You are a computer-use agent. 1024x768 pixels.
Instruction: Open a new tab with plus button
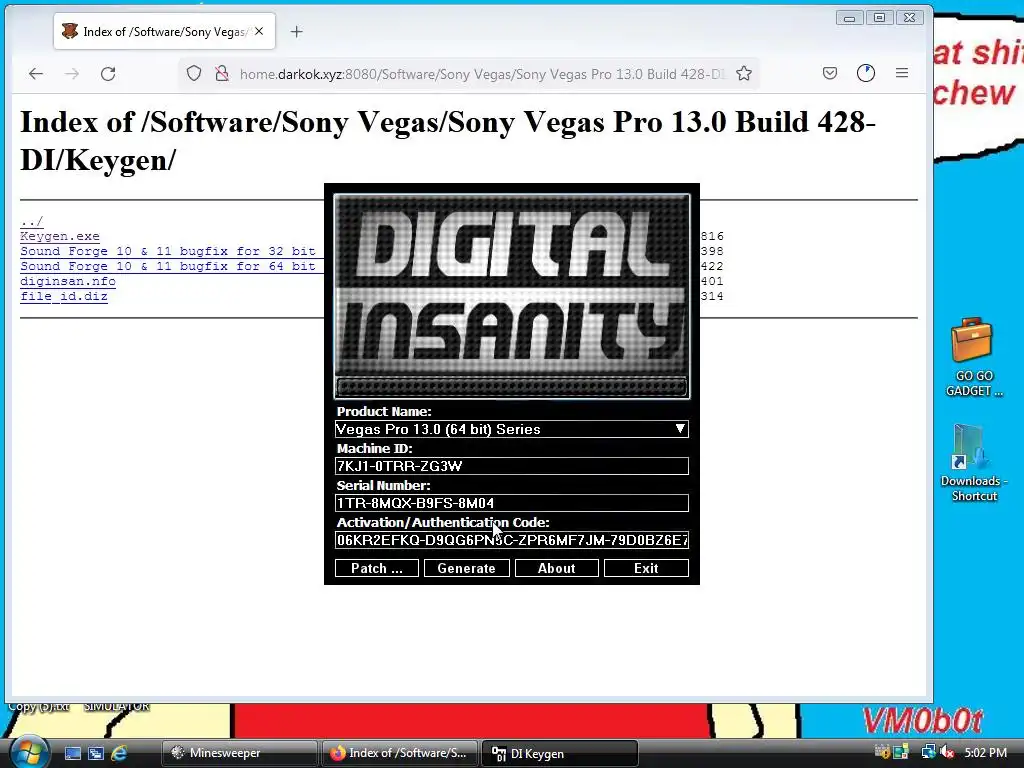click(x=296, y=31)
